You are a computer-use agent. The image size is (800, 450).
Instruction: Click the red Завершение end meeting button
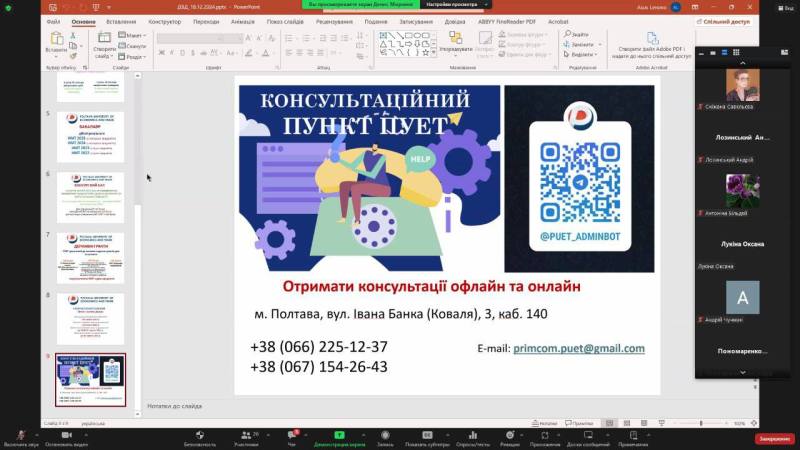[773, 438]
